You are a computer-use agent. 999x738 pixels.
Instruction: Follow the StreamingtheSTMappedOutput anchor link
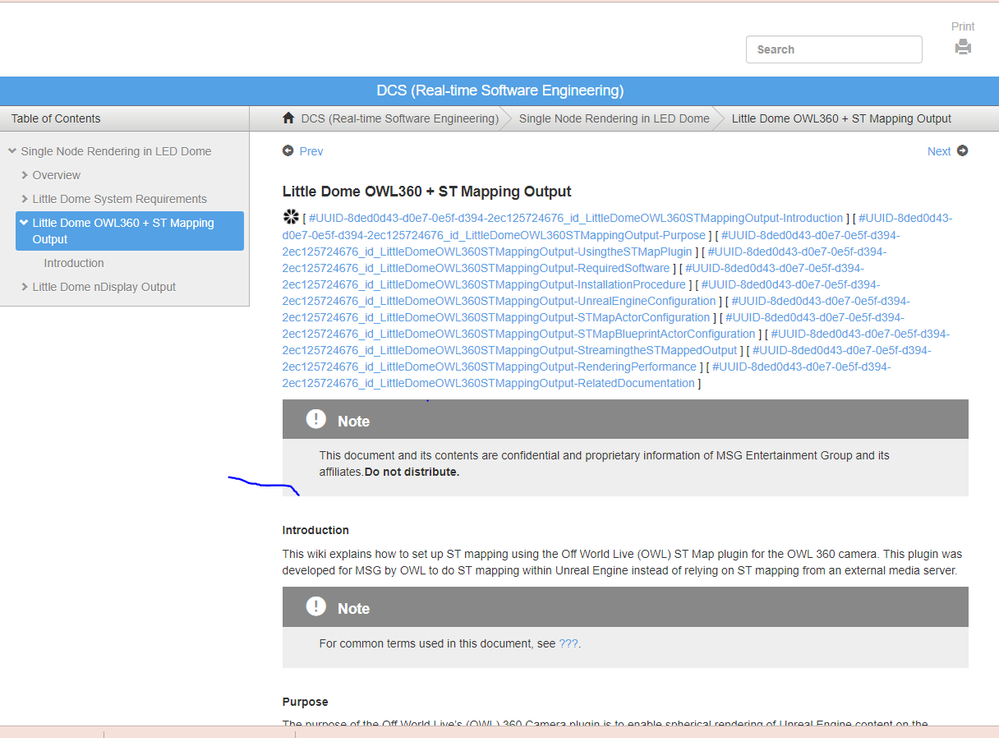[x=509, y=351]
